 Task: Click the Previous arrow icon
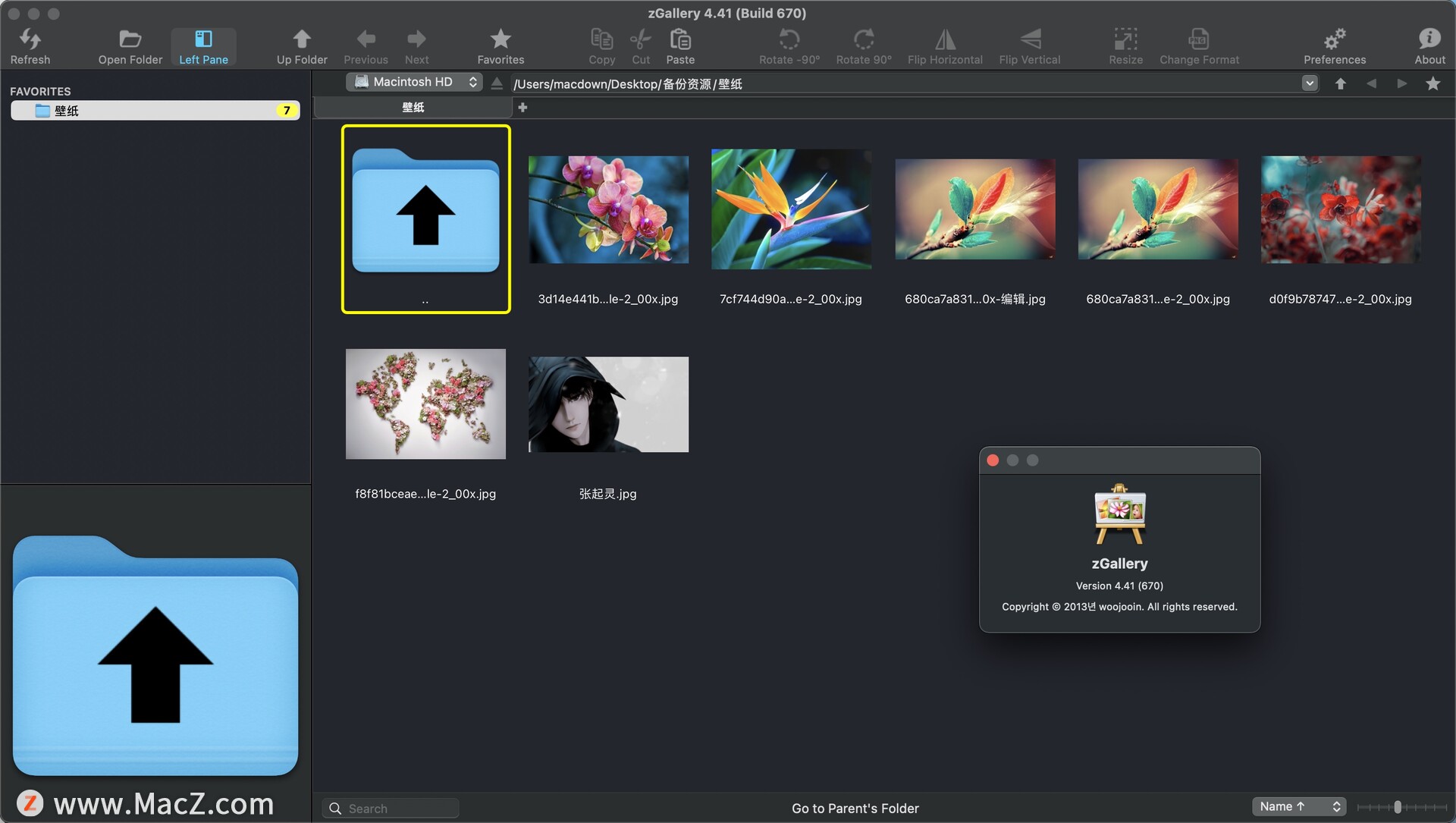[366, 39]
